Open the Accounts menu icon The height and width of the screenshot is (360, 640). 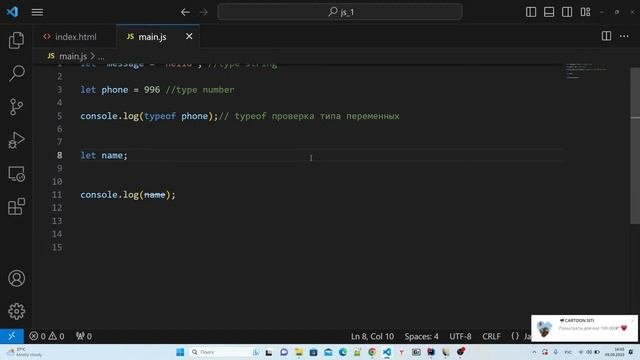coord(16,278)
